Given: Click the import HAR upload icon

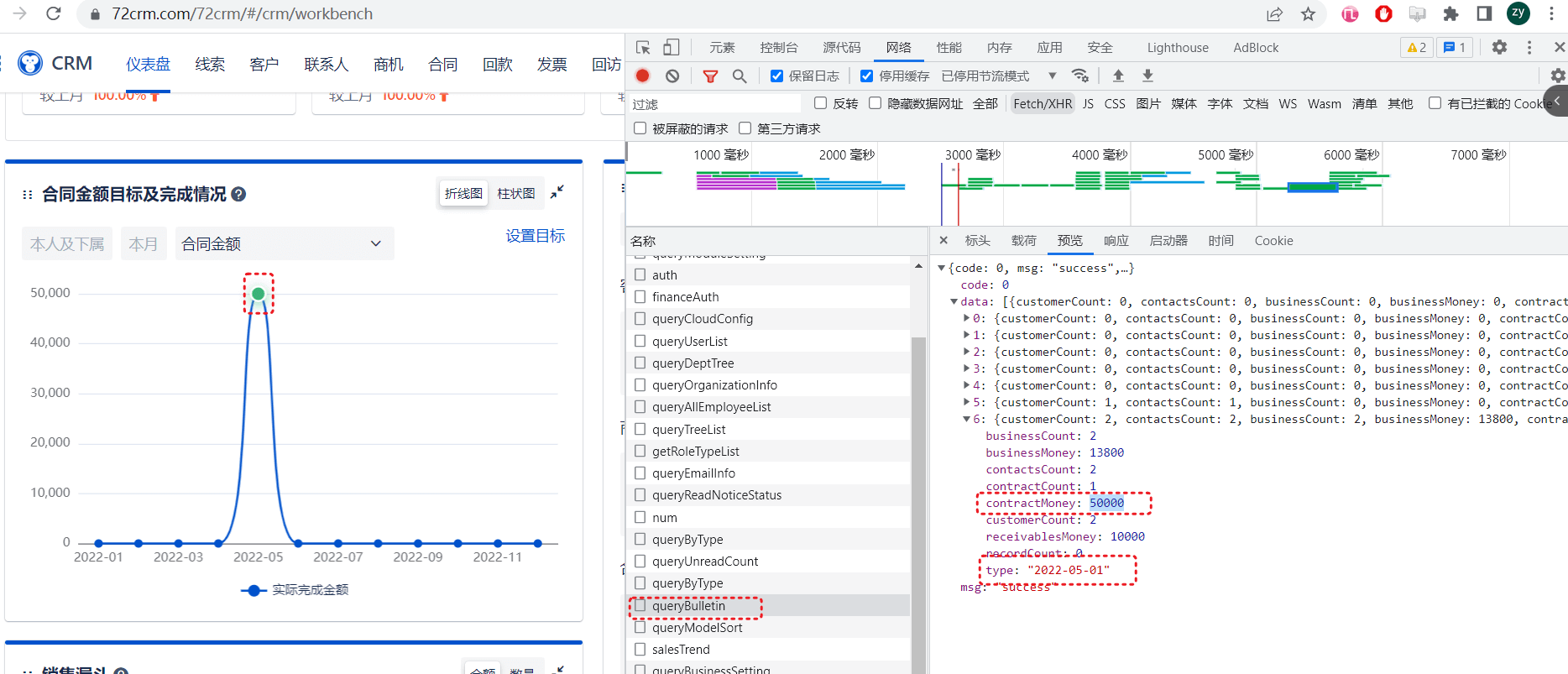Looking at the screenshot, I should point(1118,76).
